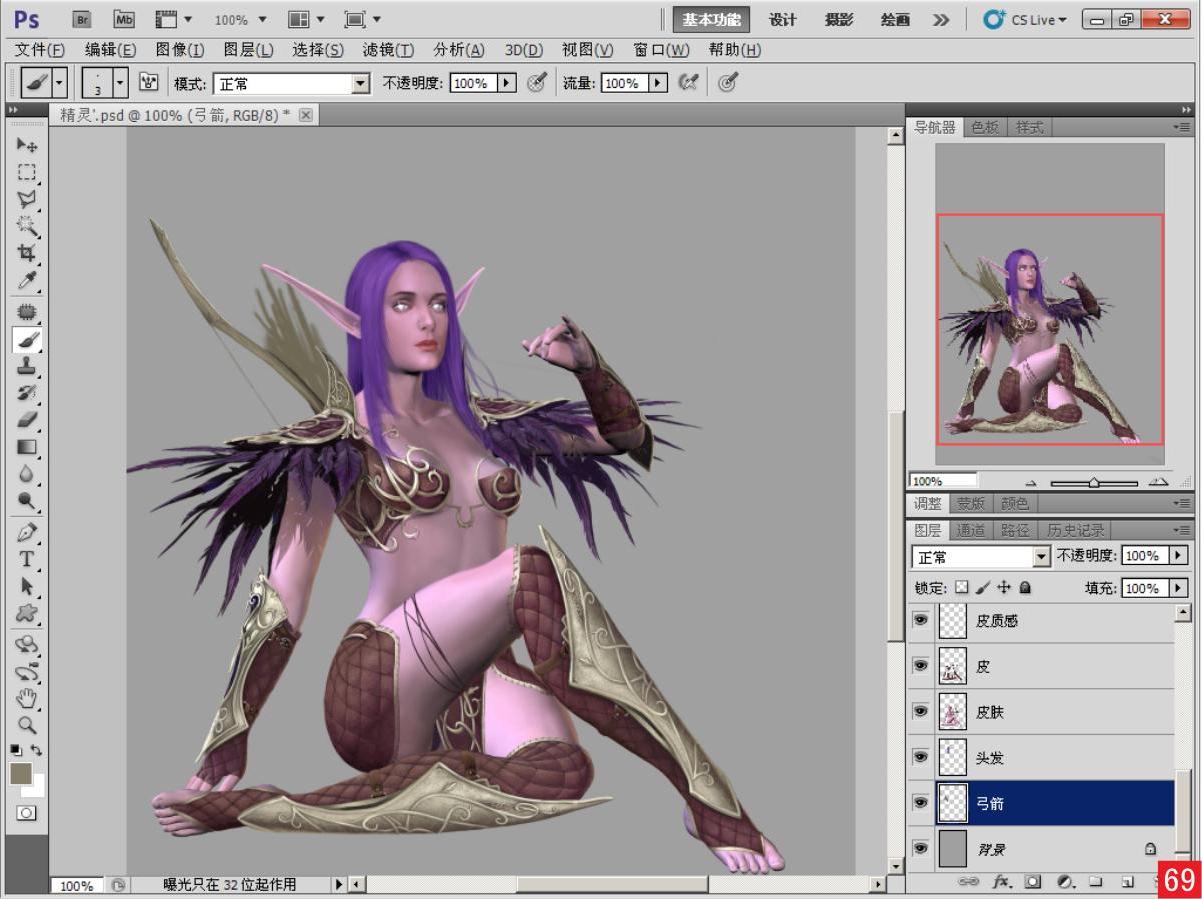Select the Blur tool

[x=27, y=475]
